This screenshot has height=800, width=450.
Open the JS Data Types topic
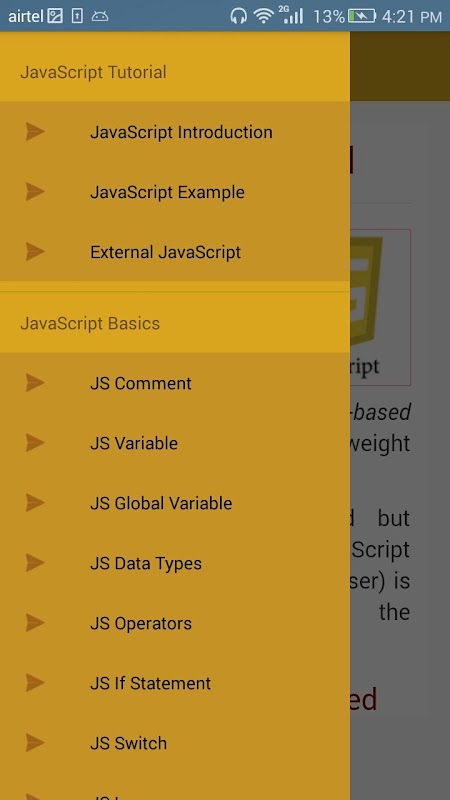click(175, 563)
